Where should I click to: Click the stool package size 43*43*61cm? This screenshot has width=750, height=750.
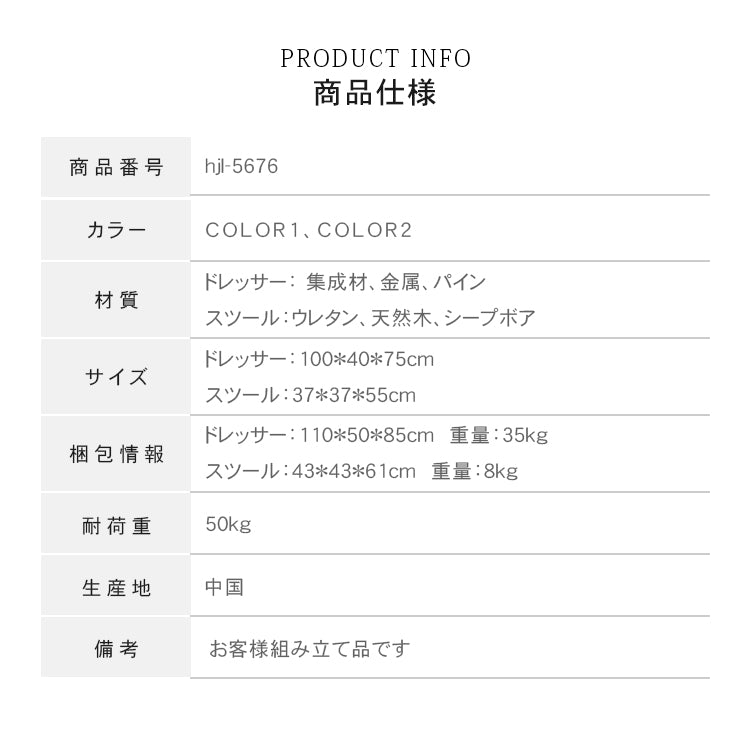click(354, 472)
